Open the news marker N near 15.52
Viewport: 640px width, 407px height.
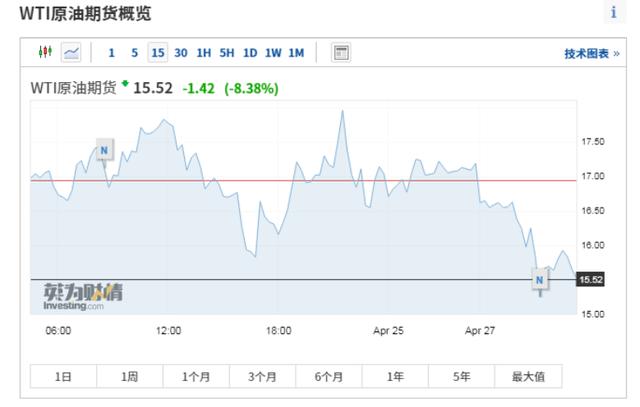540,280
